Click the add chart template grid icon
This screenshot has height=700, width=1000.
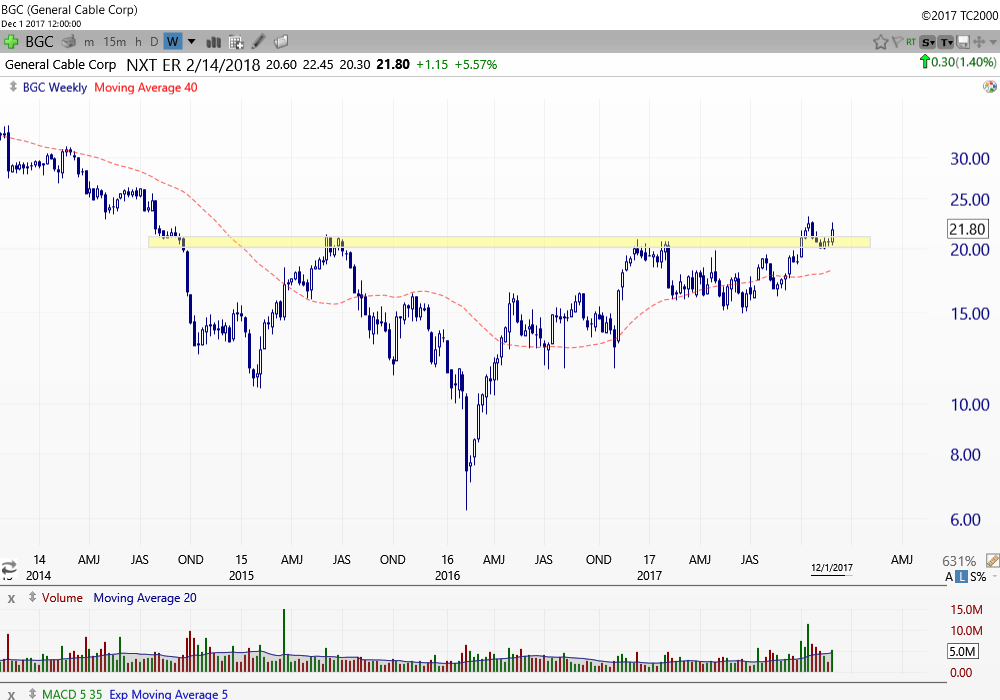pyautogui.click(x=236, y=42)
